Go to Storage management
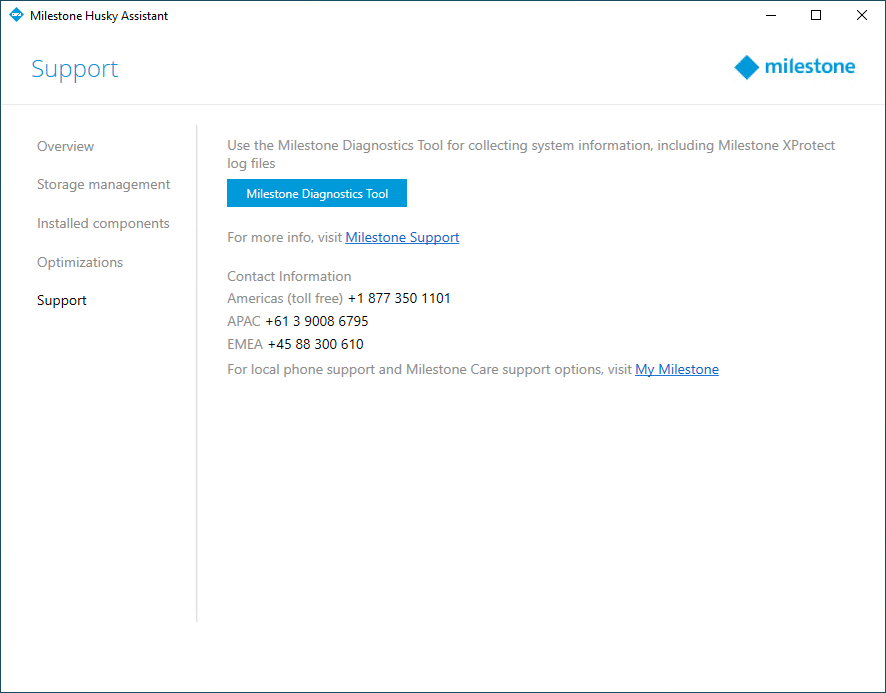Image resolution: width=886 pixels, height=693 pixels. click(x=103, y=185)
